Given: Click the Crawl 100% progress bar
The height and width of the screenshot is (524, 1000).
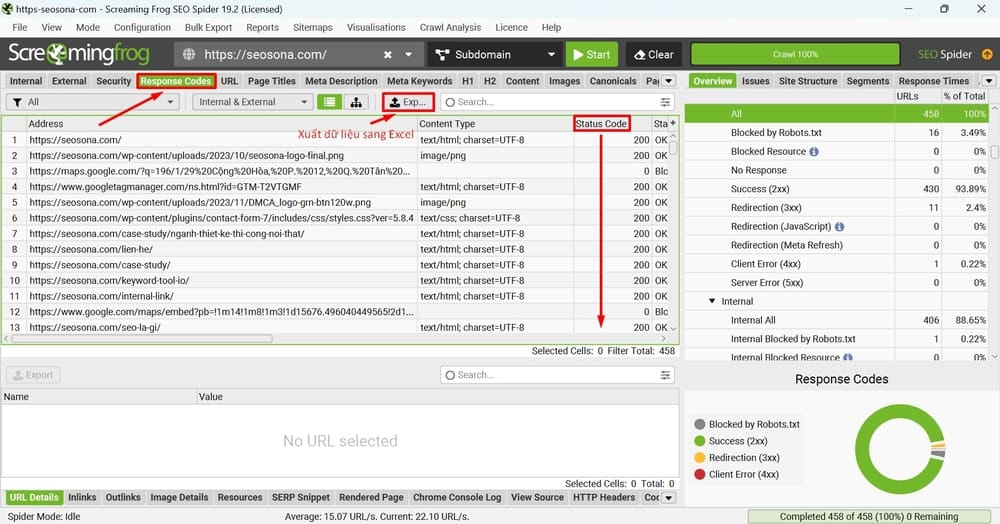Looking at the screenshot, I should [x=795, y=55].
